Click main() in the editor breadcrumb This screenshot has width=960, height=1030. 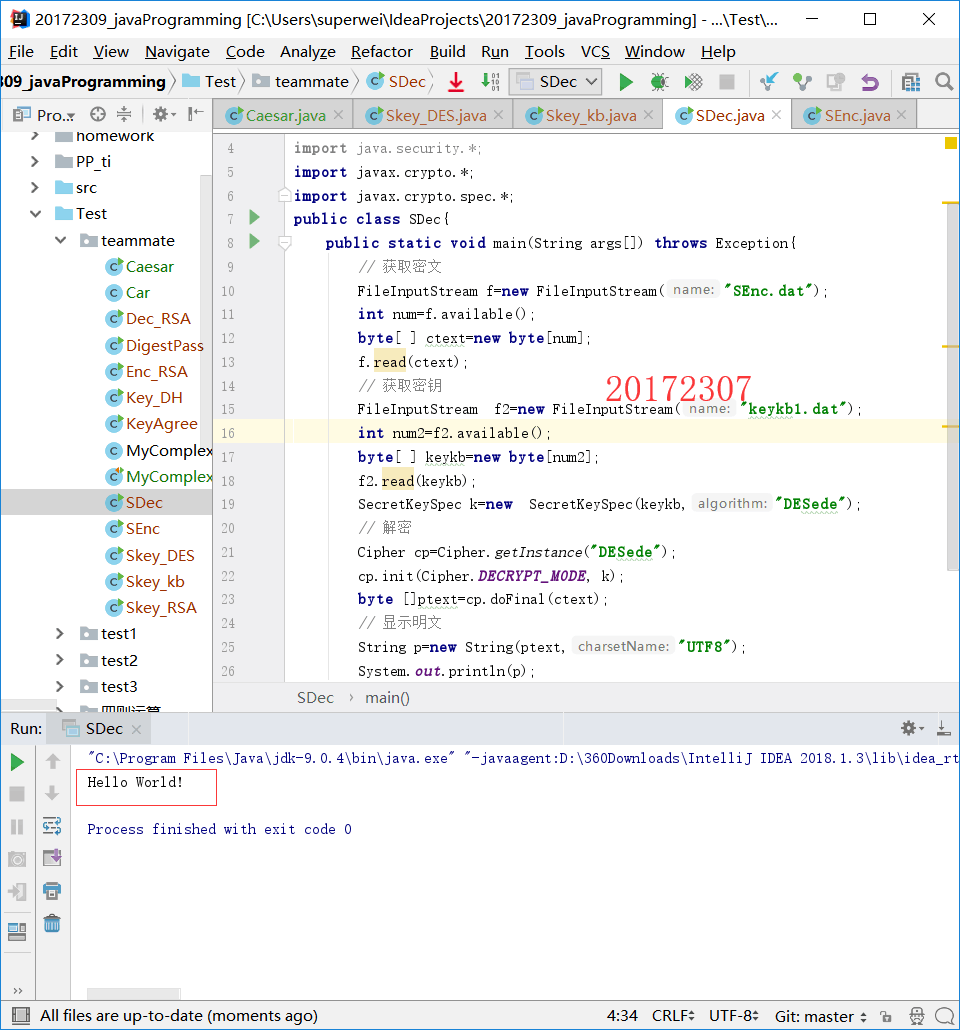(387, 698)
